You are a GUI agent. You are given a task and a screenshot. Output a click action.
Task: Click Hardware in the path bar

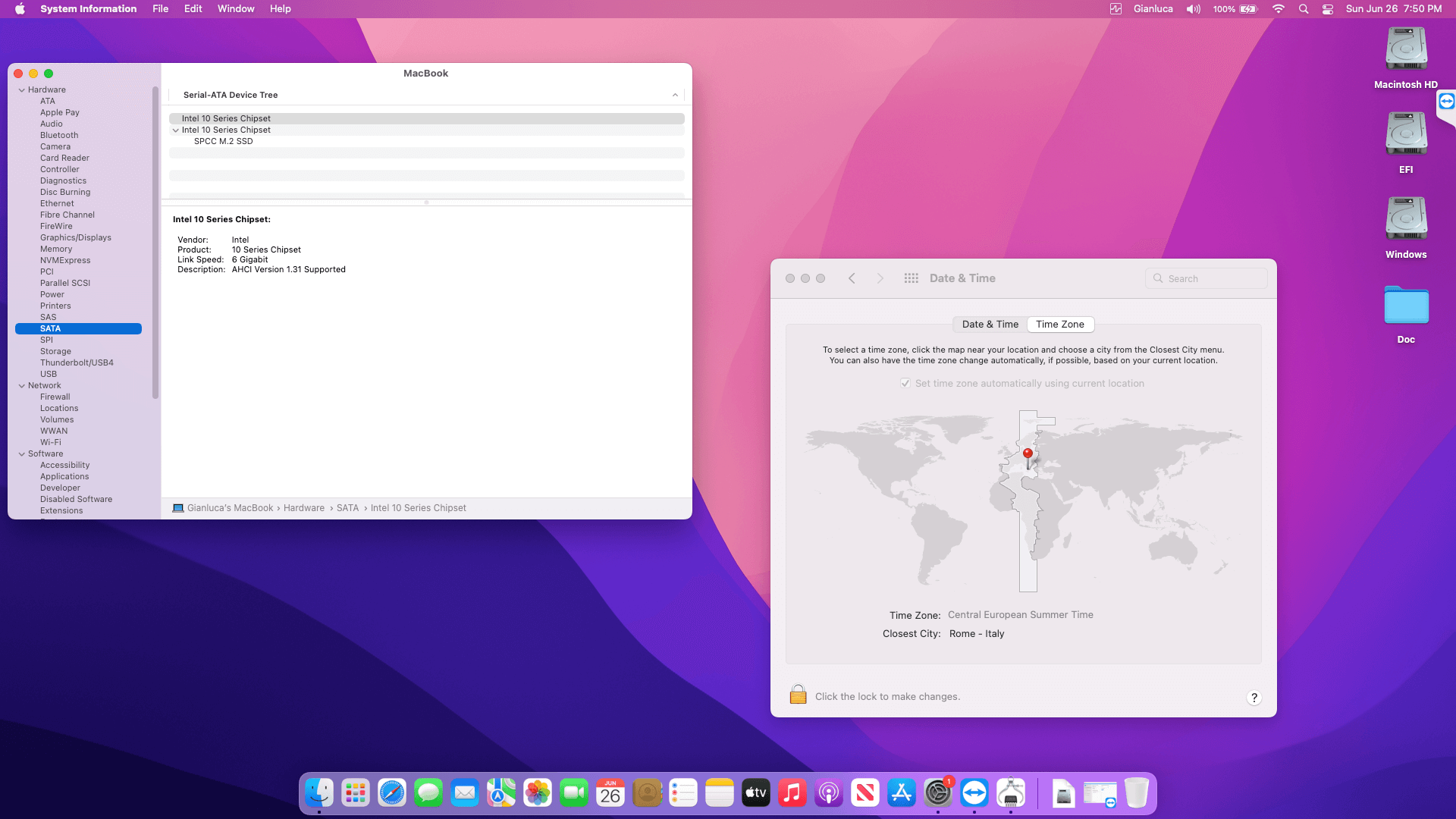click(x=304, y=508)
